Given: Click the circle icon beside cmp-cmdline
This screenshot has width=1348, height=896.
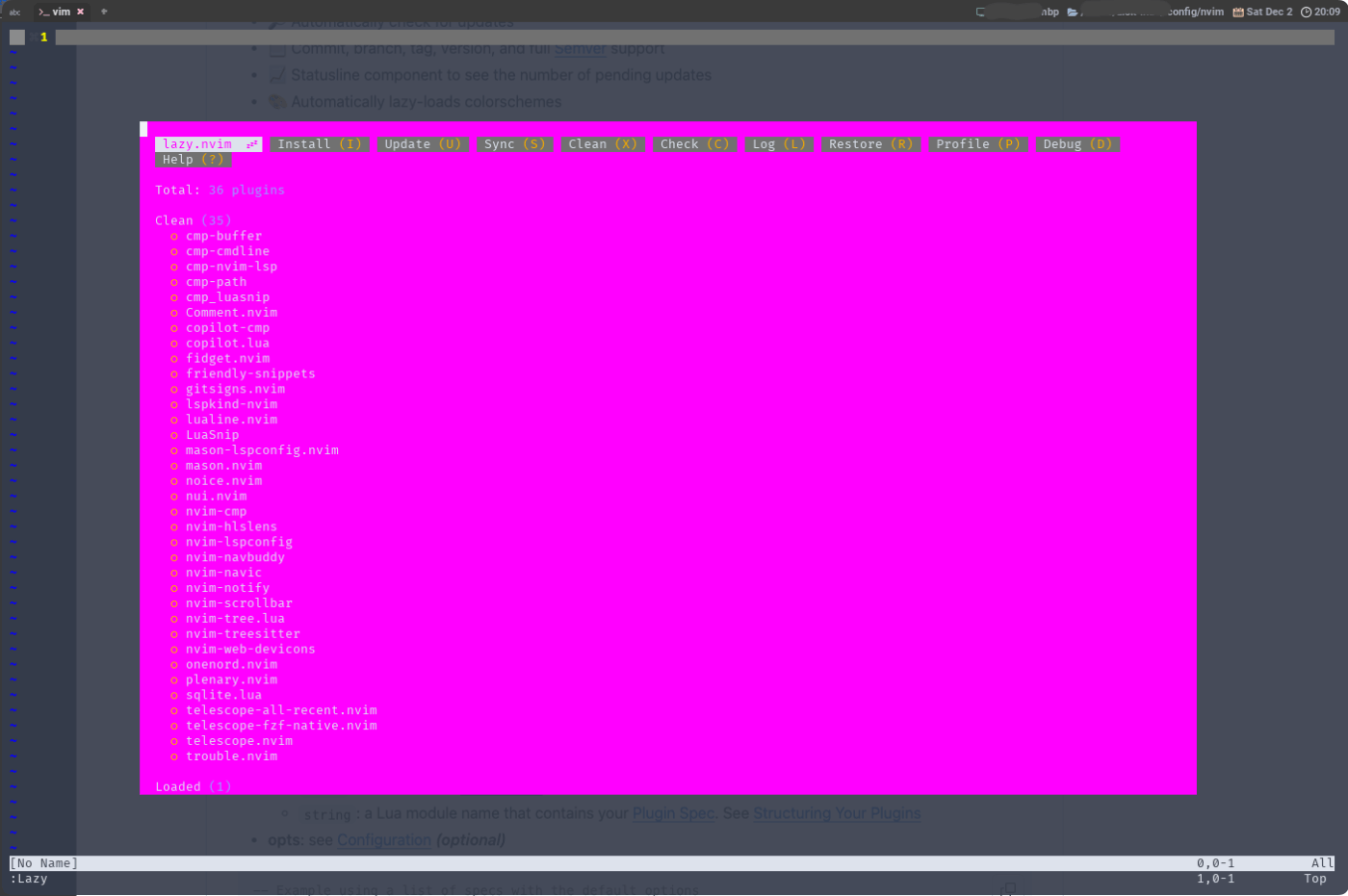Looking at the screenshot, I should point(174,252).
